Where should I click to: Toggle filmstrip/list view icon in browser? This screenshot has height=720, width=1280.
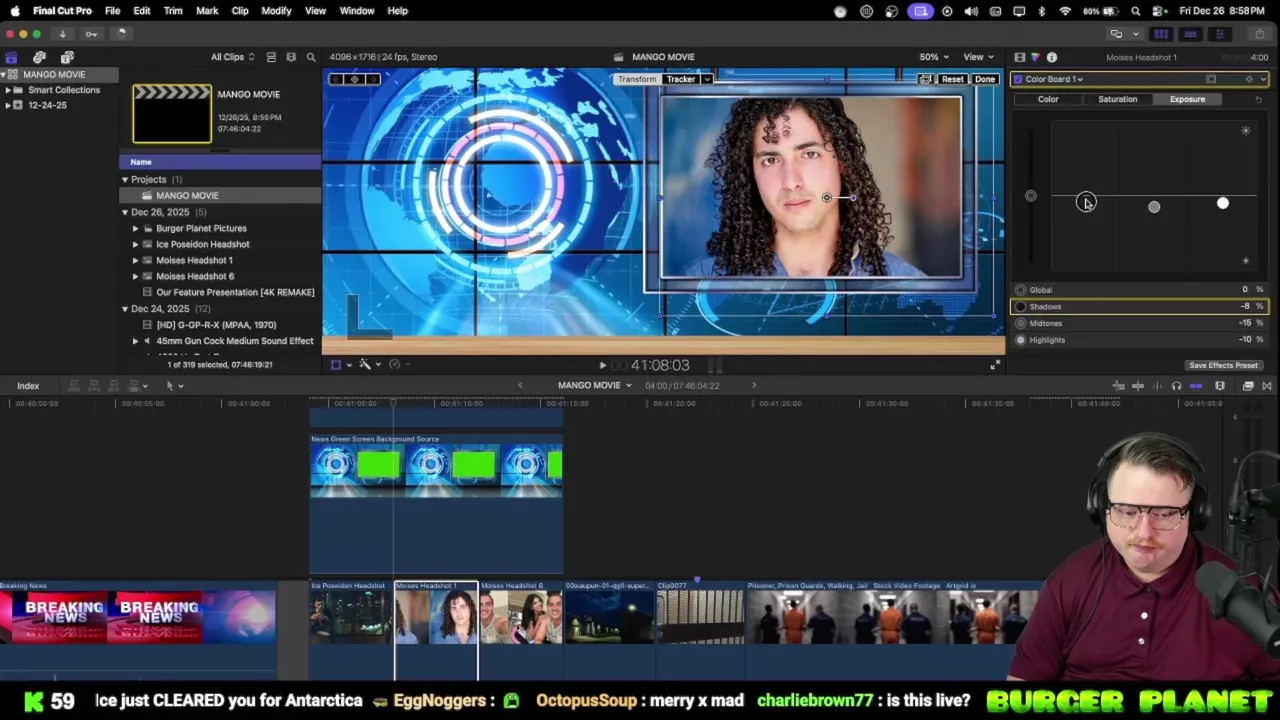pos(271,57)
